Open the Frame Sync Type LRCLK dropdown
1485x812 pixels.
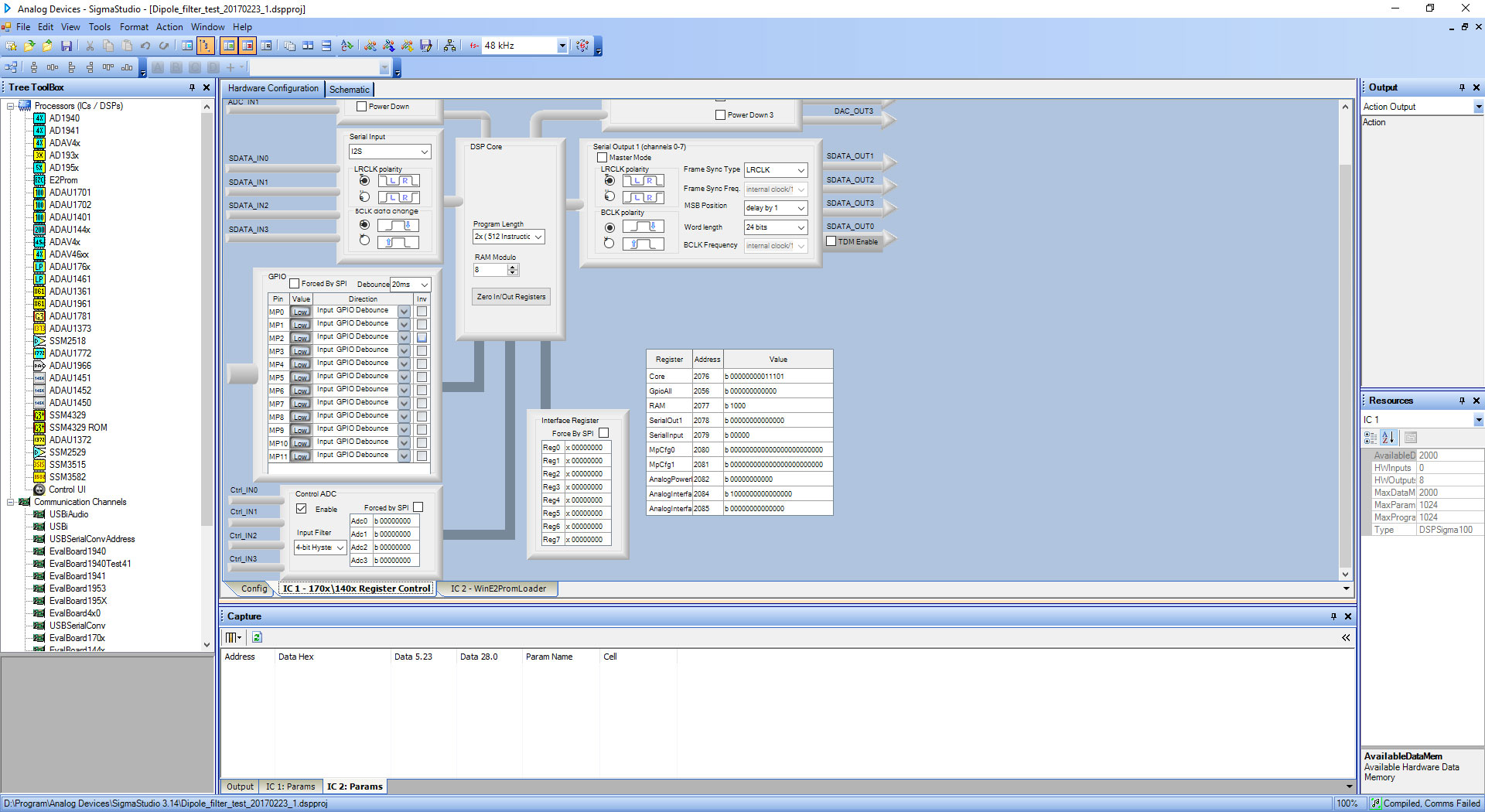[x=776, y=170]
